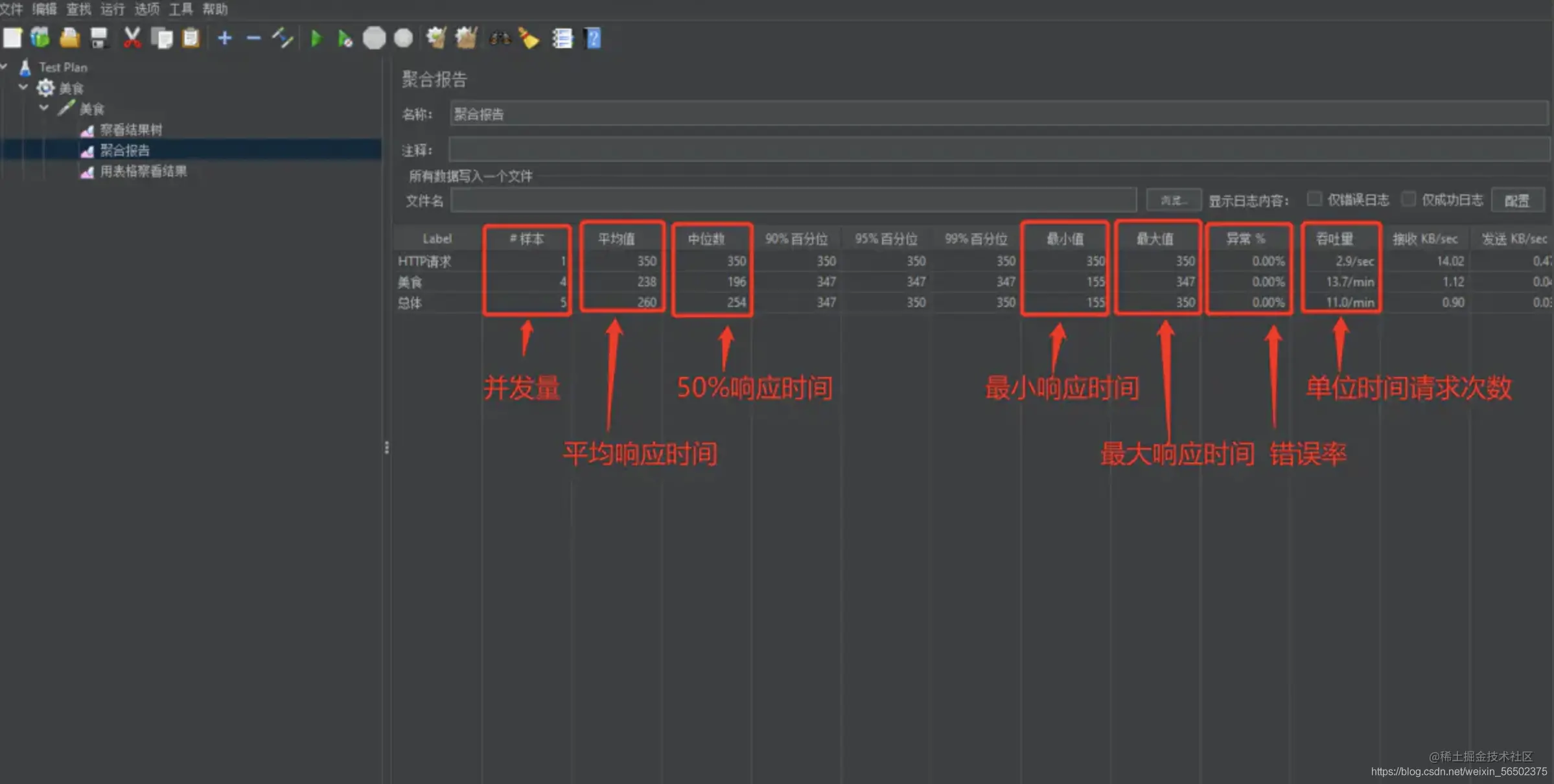The width and height of the screenshot is (1554, 784).
Task: Enable the 仅错误日志 checkbox
Action: tap(1314, 199)
